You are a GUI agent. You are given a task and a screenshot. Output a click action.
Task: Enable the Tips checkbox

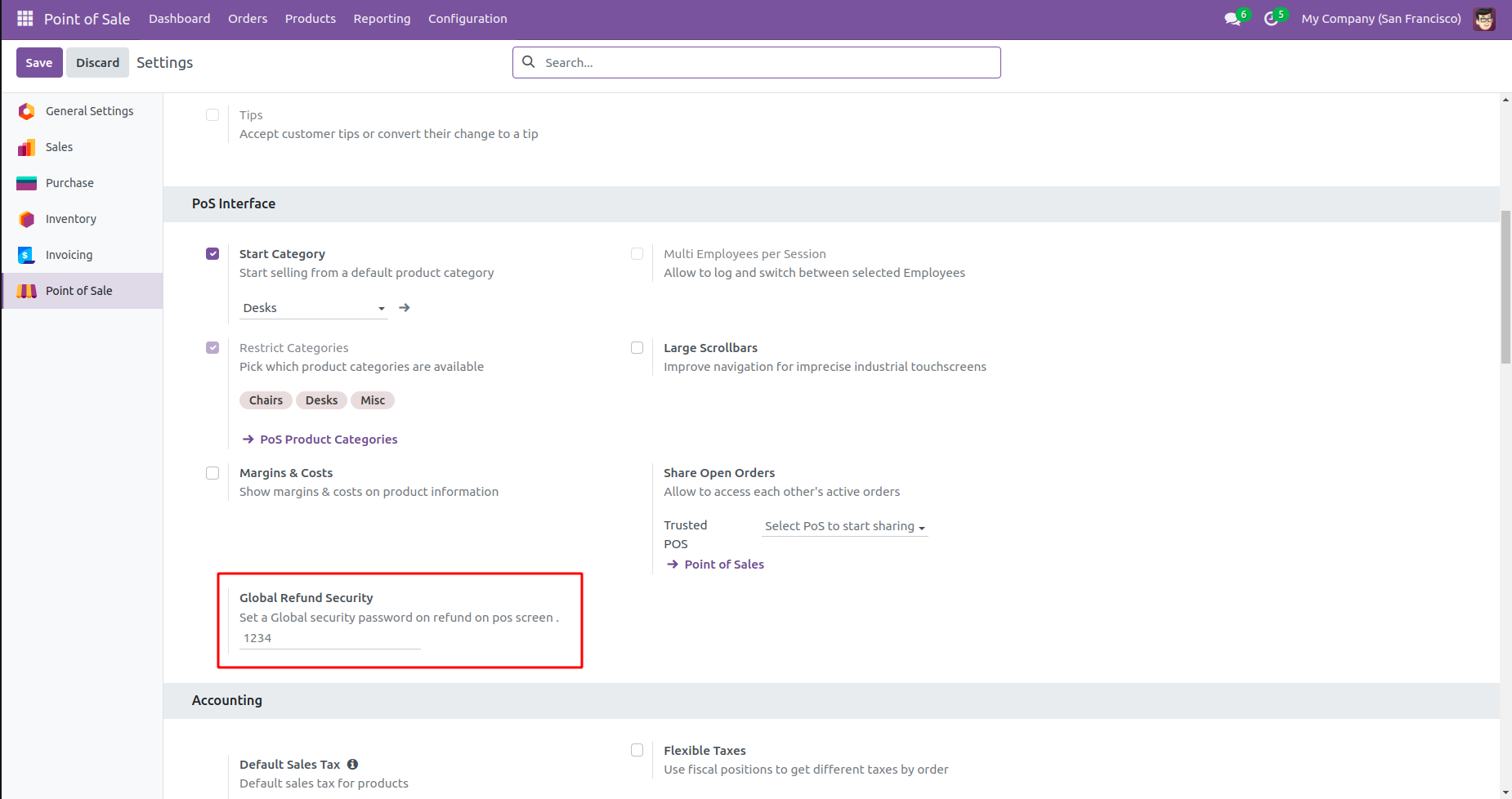click(x=212, y=115)
